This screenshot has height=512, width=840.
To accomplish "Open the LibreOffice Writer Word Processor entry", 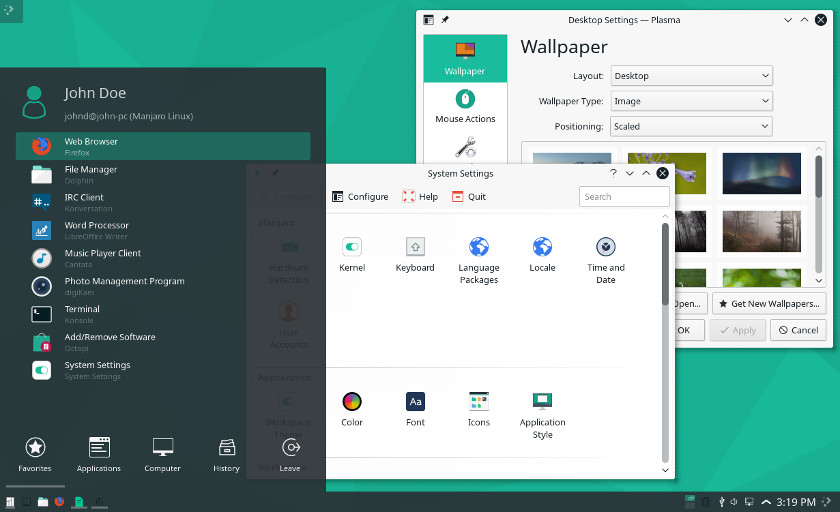I will tap(163, 230).
